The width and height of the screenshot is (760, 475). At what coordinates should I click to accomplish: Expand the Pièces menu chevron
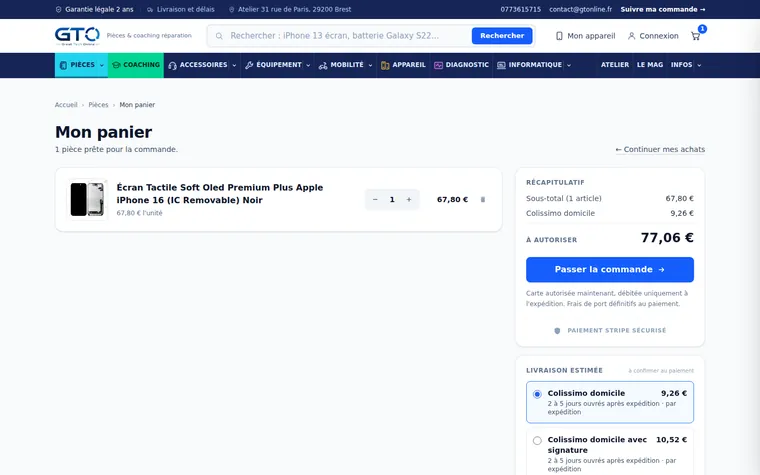(102, 65)
